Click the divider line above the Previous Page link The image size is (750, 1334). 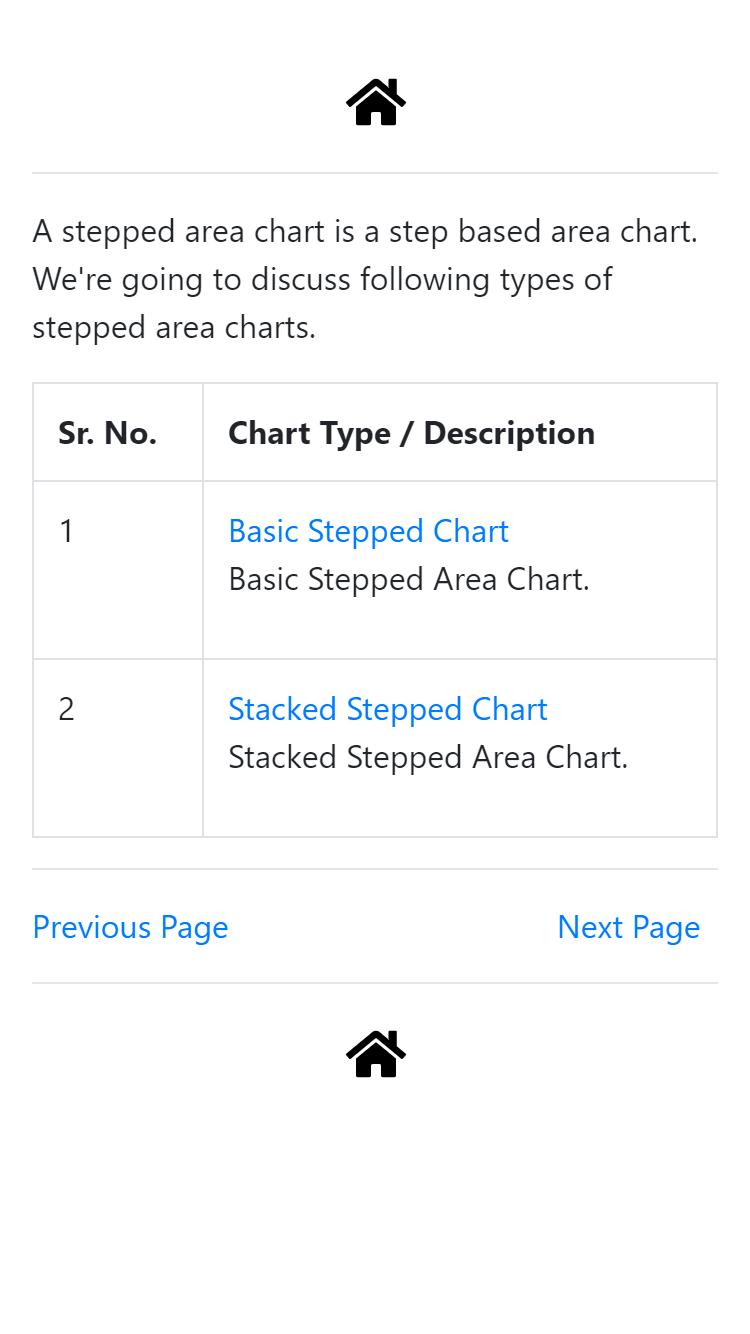point(375,869)
